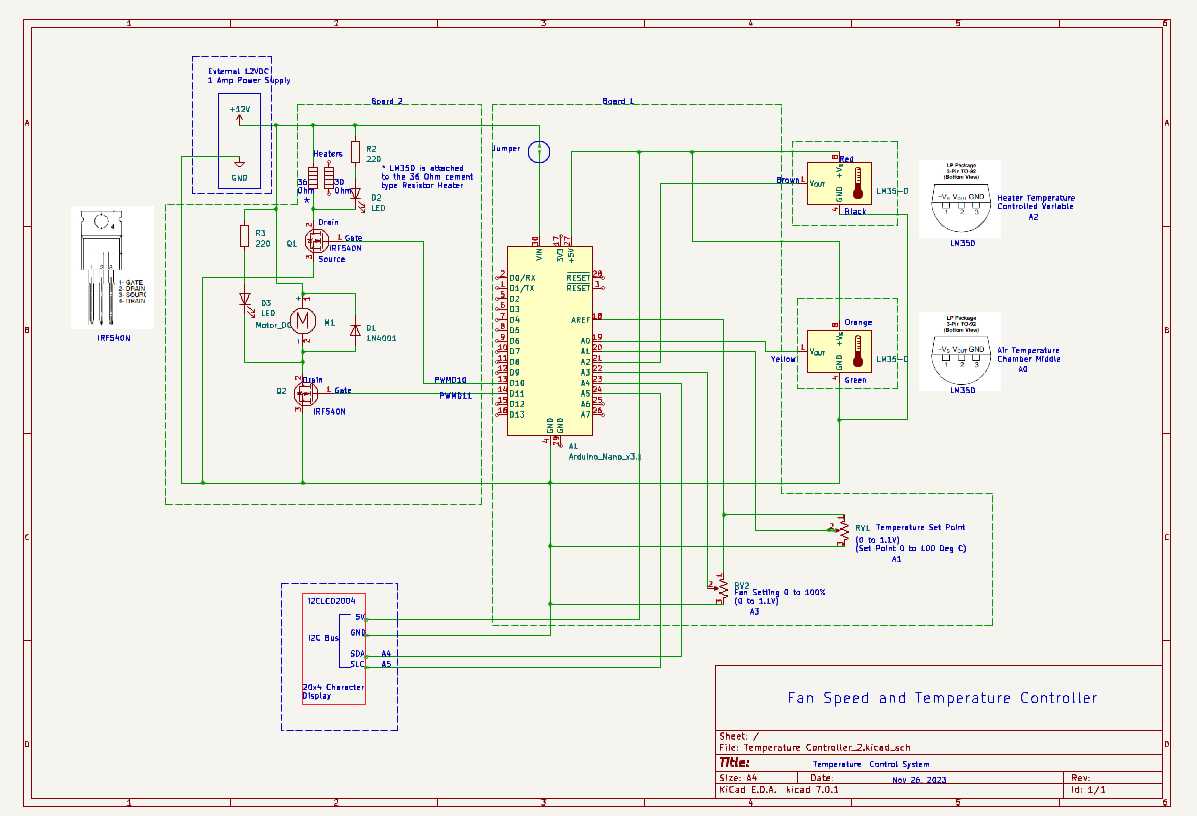Click the file name 'Temperature Controller_2.kicad_sch'
The image size is (1197, 816).
coord(827,748)
